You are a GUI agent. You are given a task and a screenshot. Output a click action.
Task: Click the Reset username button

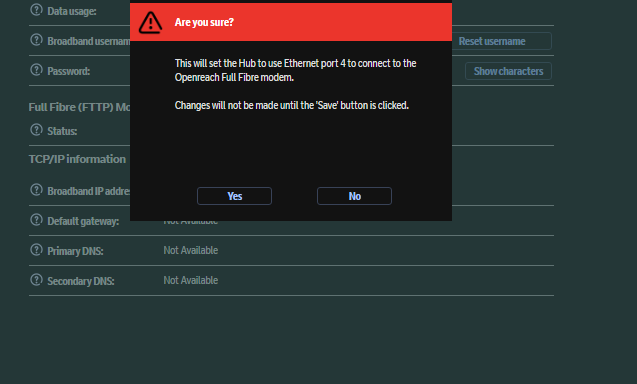pos(501,41)
